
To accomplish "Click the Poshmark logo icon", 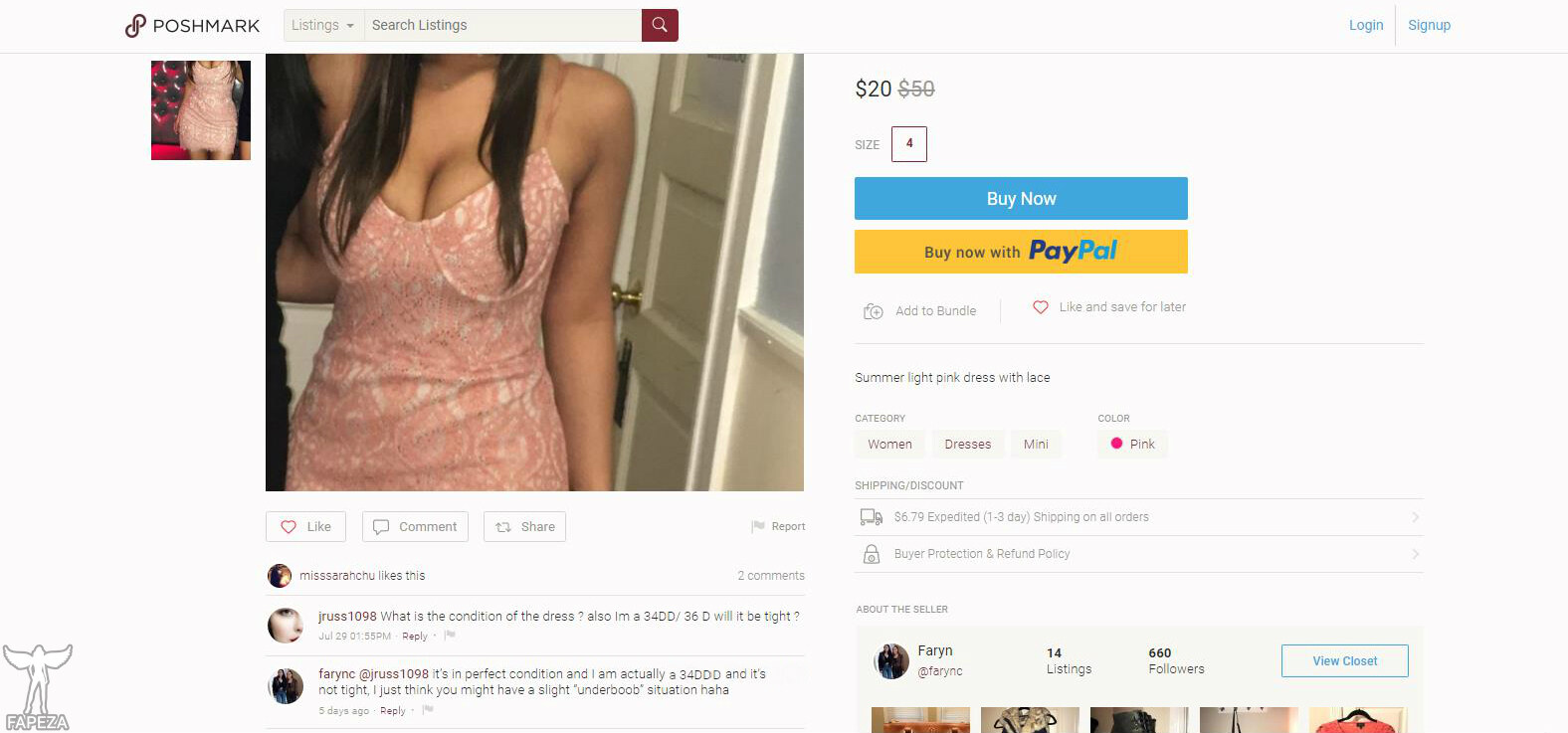I will point(135,26).
